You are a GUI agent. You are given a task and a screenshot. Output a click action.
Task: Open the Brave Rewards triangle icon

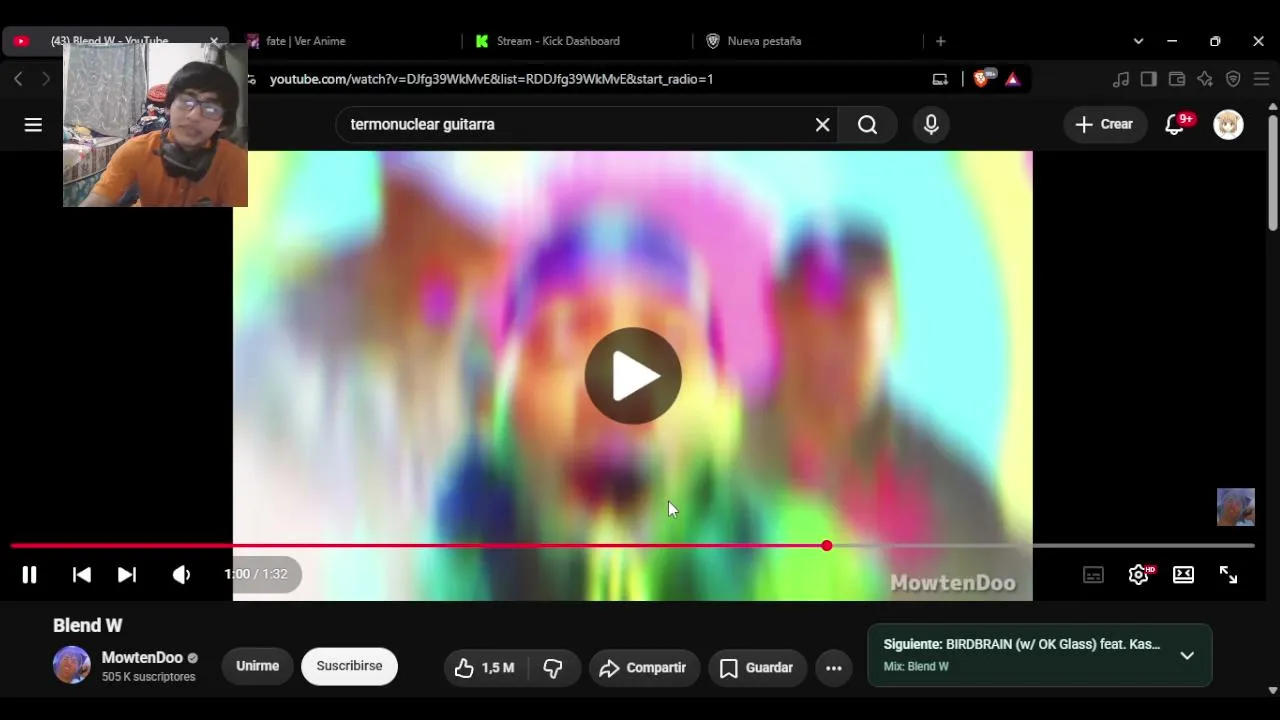[x=1013, y=79]
